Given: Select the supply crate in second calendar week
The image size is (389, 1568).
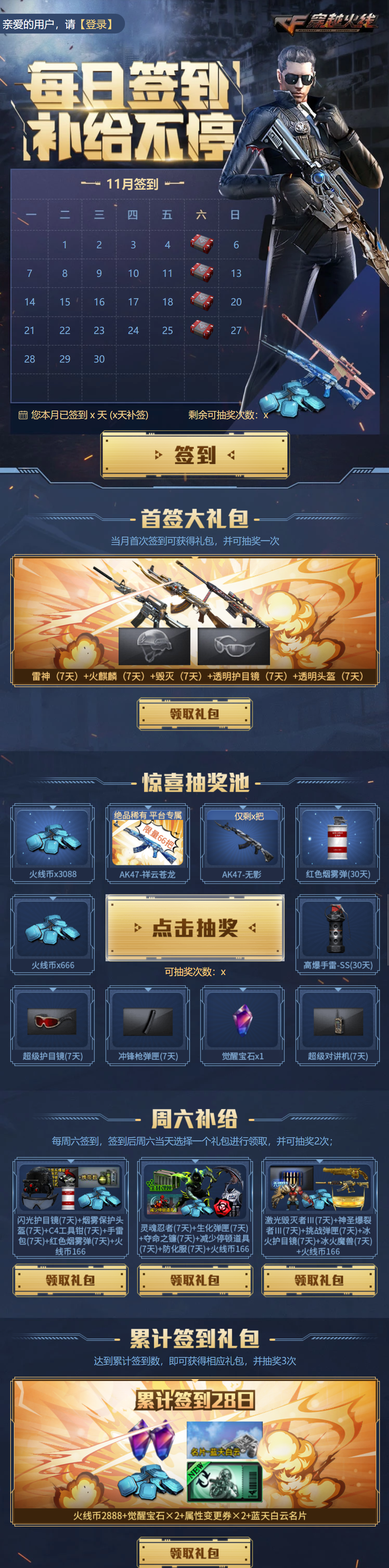Looking at the screenshot, I should [202, 272].
